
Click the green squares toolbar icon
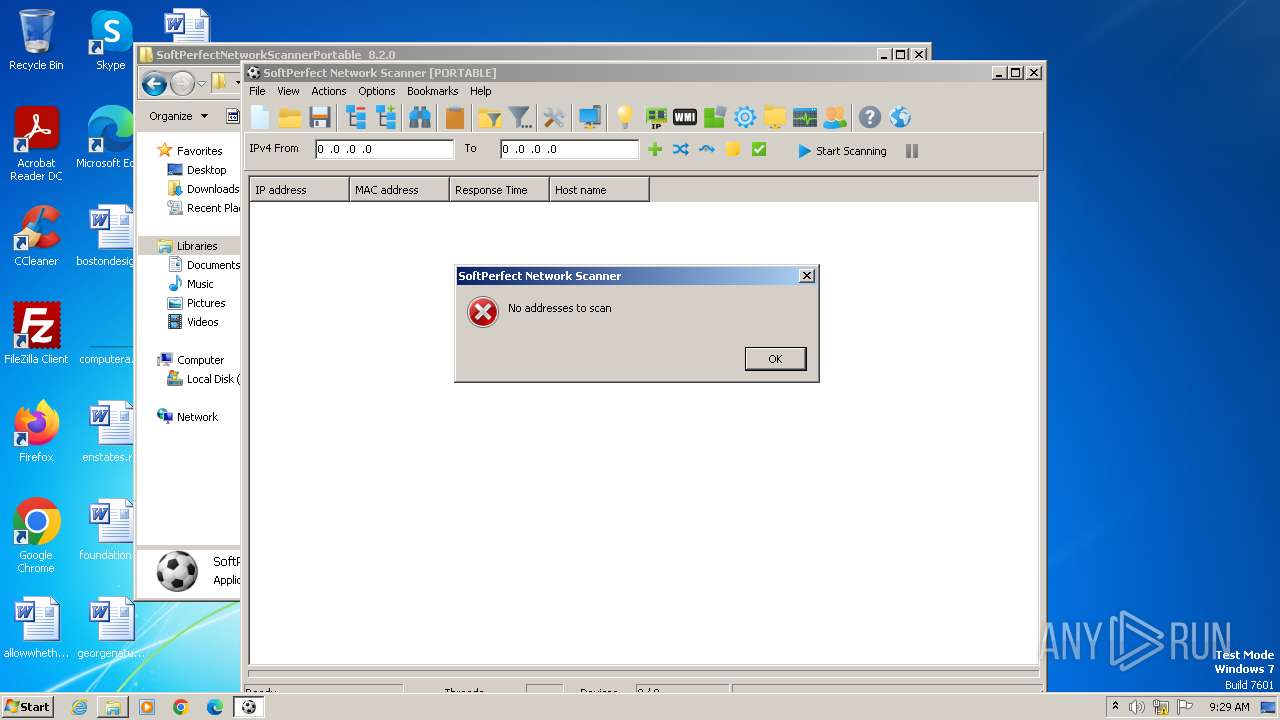tap(715, 118)
